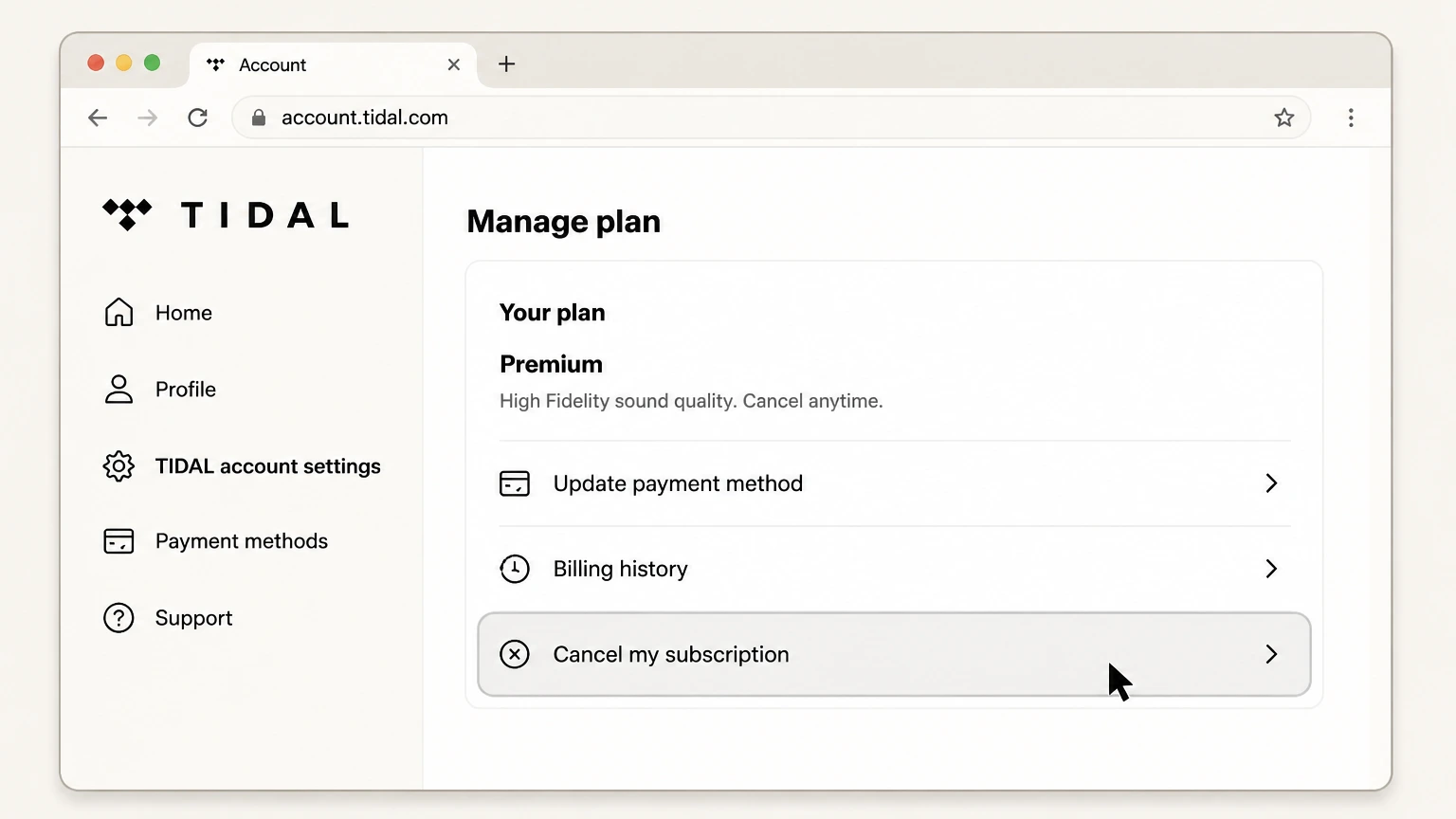The height and width of the screenshot is (819, 1456).
Task: Select the Account browser tab
Action: 333,64
